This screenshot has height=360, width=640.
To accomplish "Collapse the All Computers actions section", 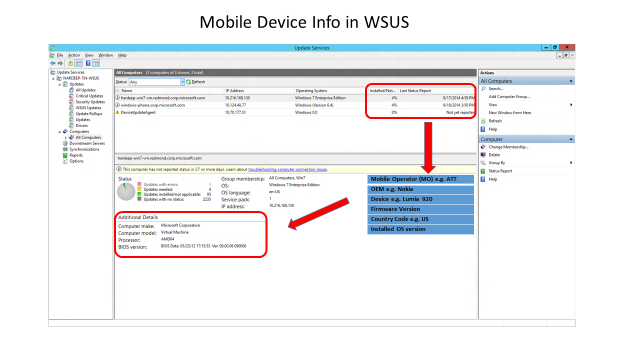I will (571, 81).
